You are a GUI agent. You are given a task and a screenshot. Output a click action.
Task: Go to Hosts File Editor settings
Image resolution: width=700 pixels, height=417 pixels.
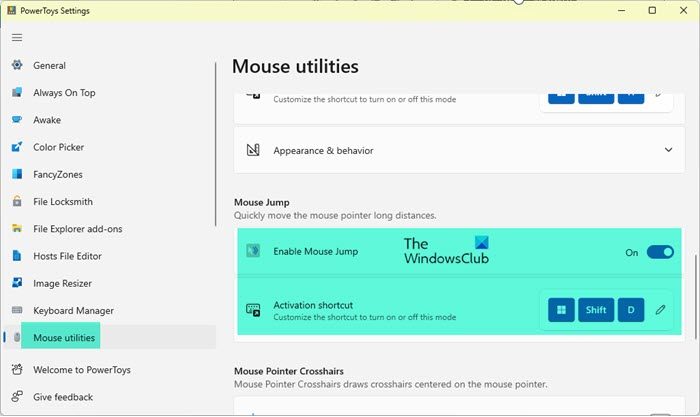[x=67, y=256]
